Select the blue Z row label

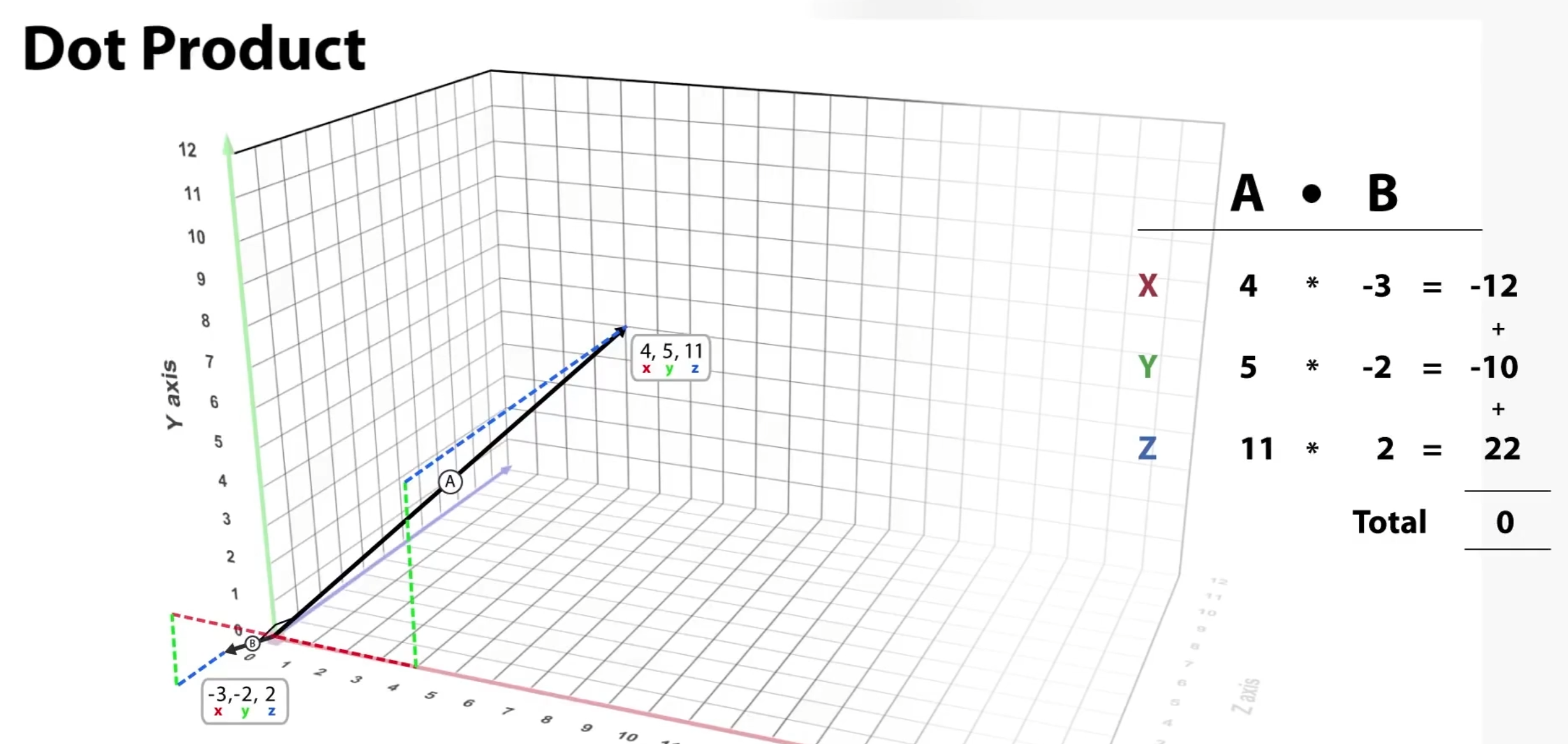1147,449
